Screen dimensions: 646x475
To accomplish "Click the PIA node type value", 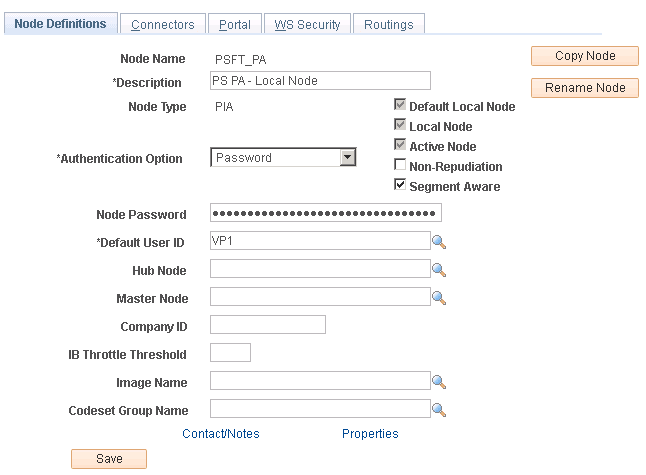I will [x=224, y=107].
